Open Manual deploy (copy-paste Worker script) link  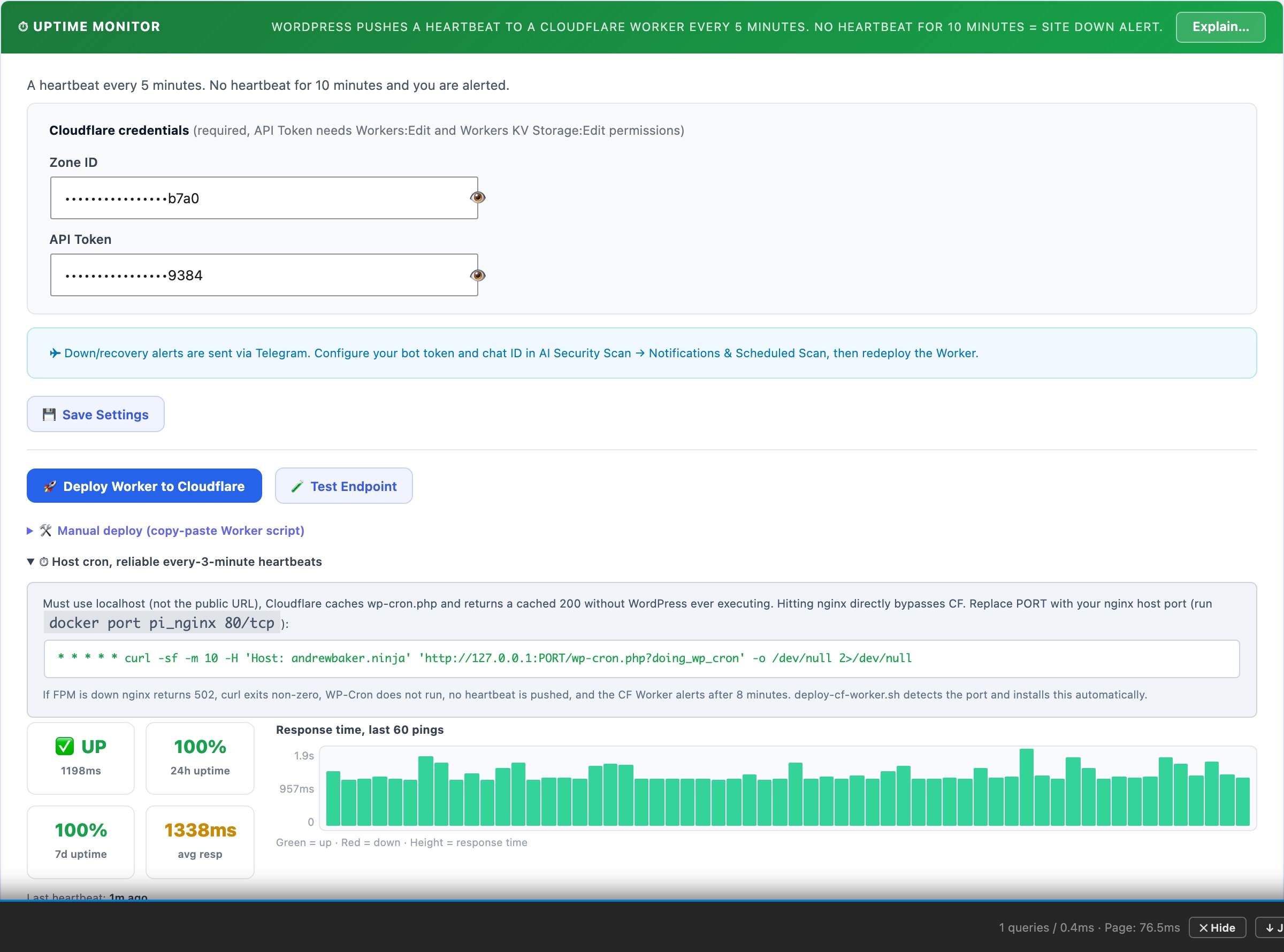[x=181, y=531]
